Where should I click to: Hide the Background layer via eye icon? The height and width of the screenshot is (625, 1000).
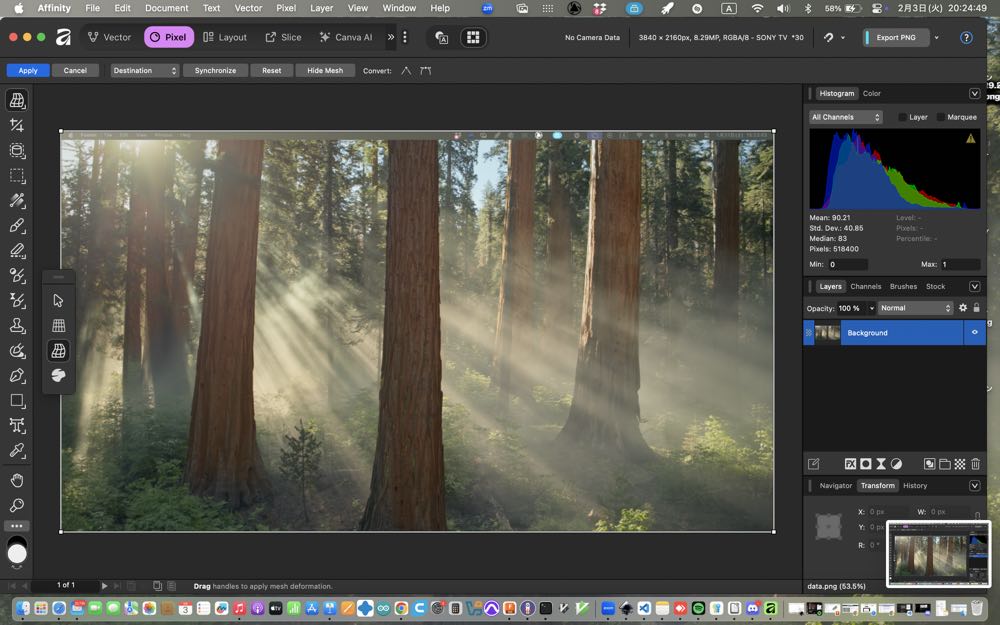975,333
